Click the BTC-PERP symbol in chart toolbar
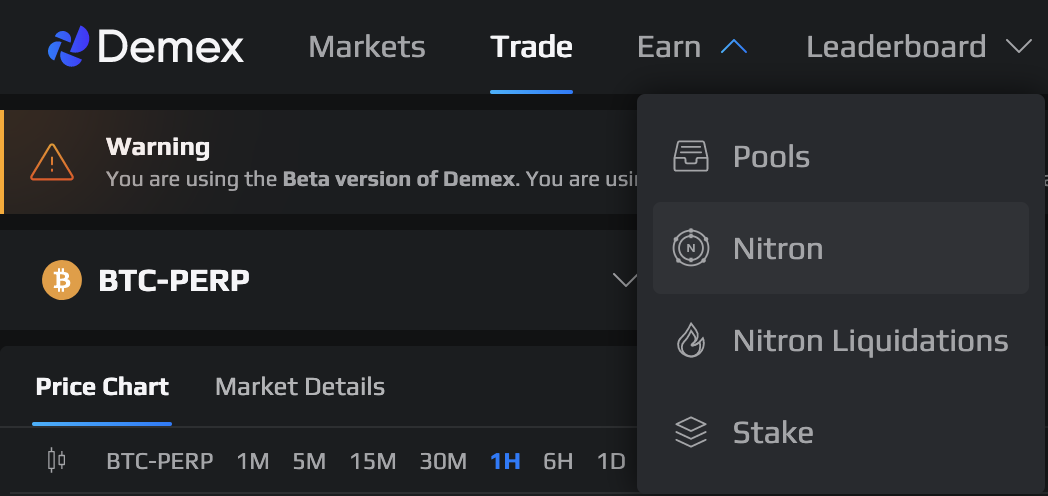The image size is (1048, 496). (160, 462)
